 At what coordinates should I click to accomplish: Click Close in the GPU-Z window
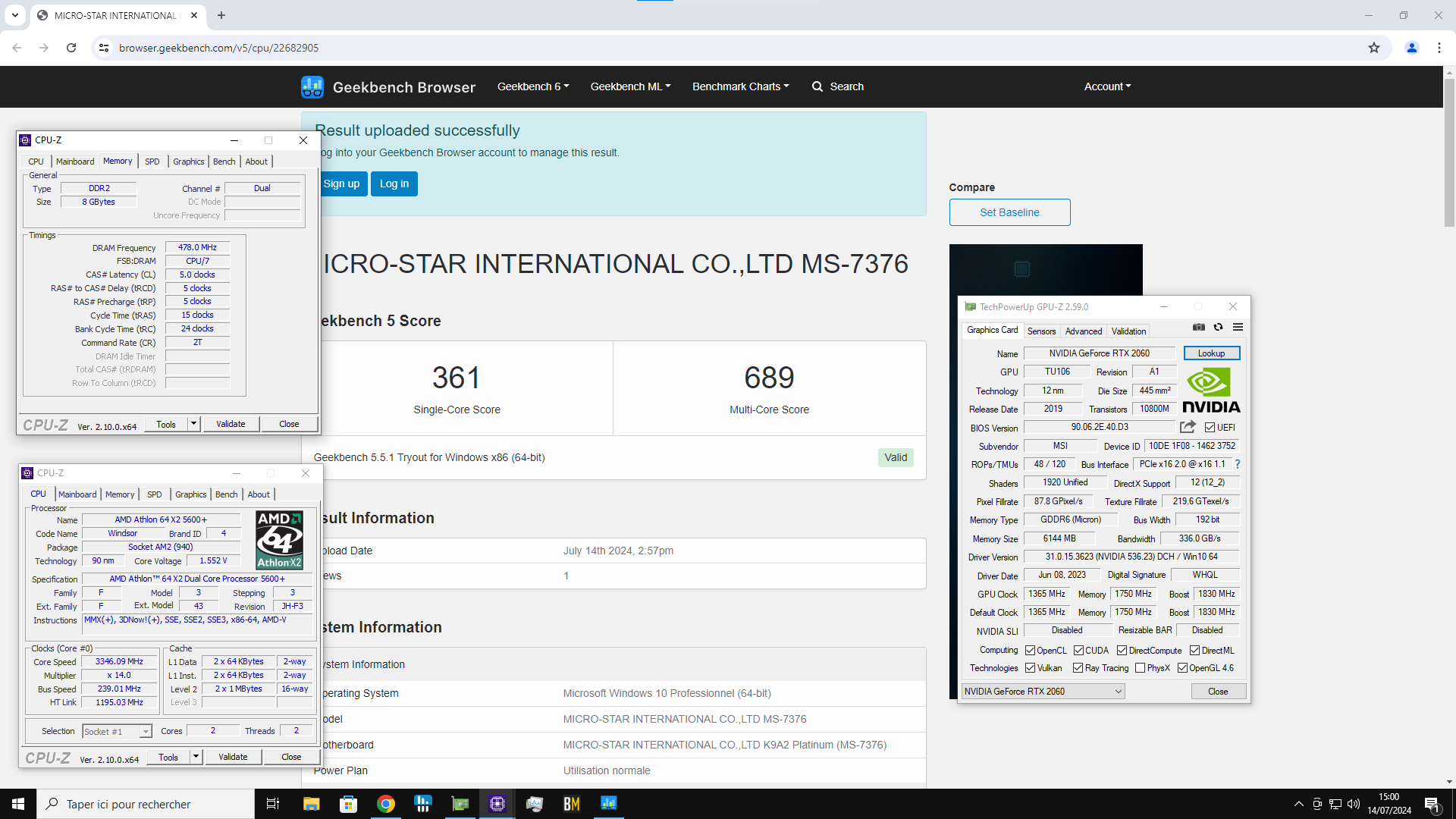tap(1218, 692)
